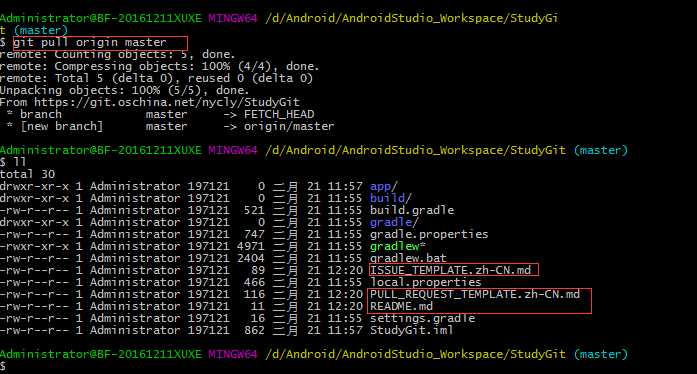Click the permissions '-rwxr-xr-x' of gradlew row

click(x=35, y=246)
